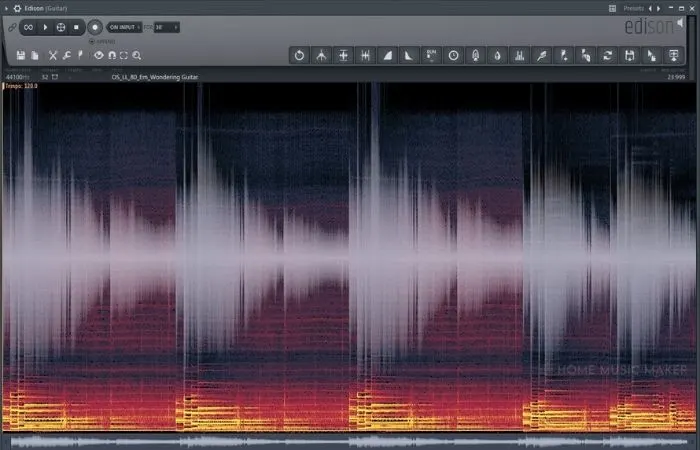Viewport: 700px width, 450px height.
Task: Click the Send to playlist tool icon
Action: point(674,55)
